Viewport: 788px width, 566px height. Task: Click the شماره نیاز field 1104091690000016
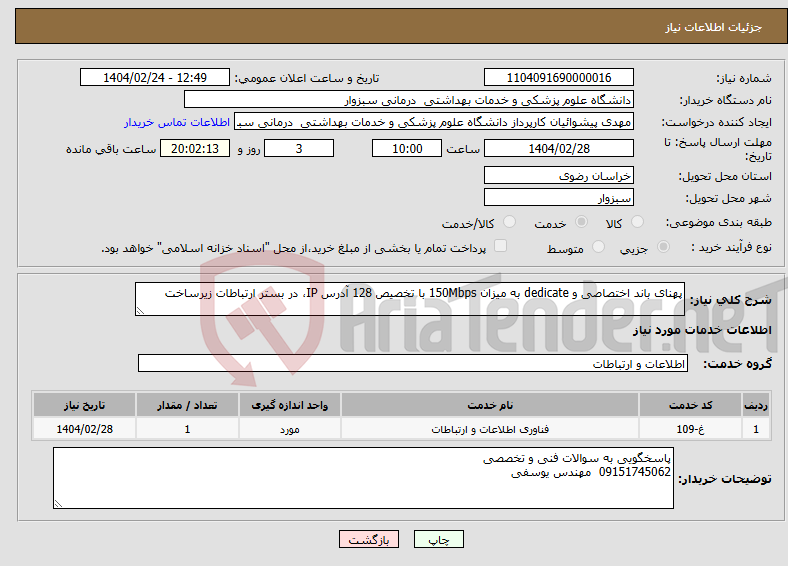pos(559,77)
